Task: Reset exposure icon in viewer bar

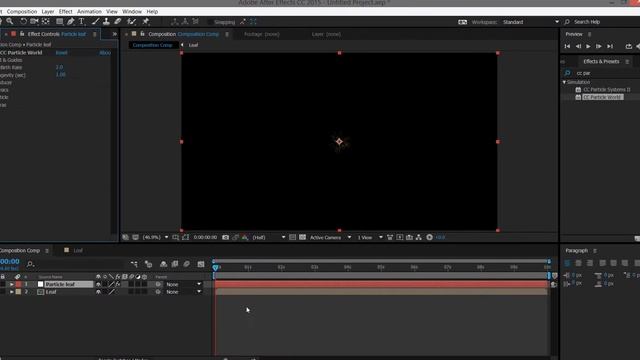Action: pyautogui.click(x=429, y=237)
